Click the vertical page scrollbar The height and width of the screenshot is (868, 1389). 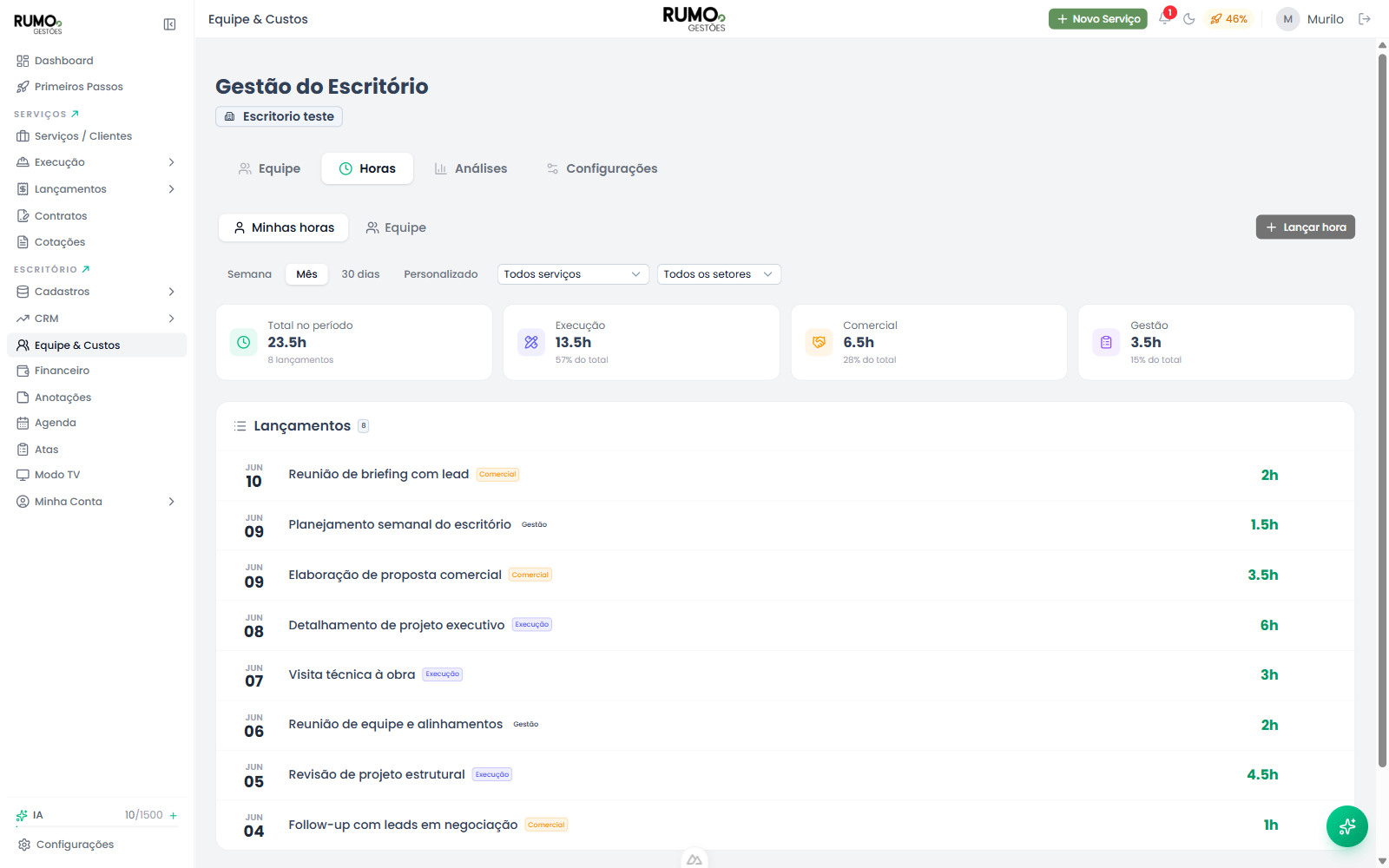tap(1382, 410)
